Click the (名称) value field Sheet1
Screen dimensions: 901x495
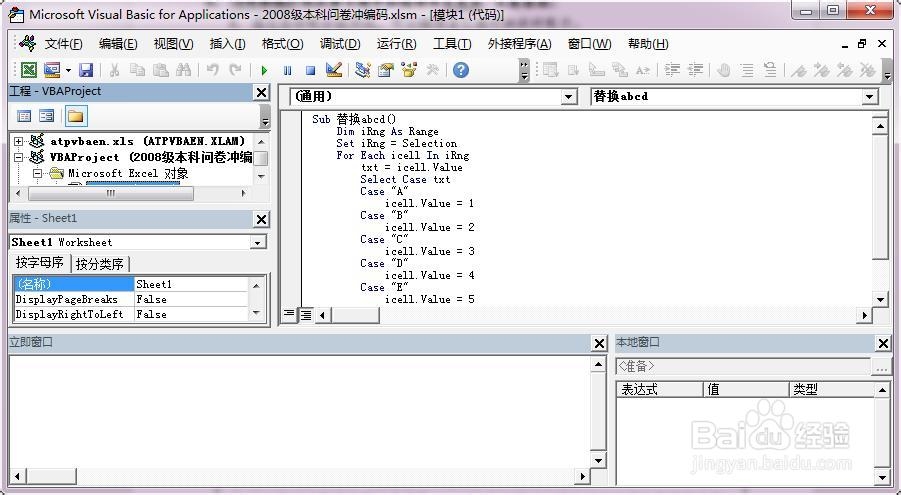point(191,284)
